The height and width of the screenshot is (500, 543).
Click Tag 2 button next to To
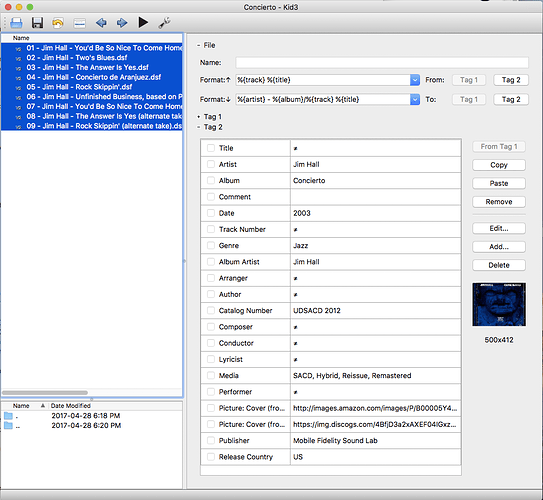(x=511, y=99)
